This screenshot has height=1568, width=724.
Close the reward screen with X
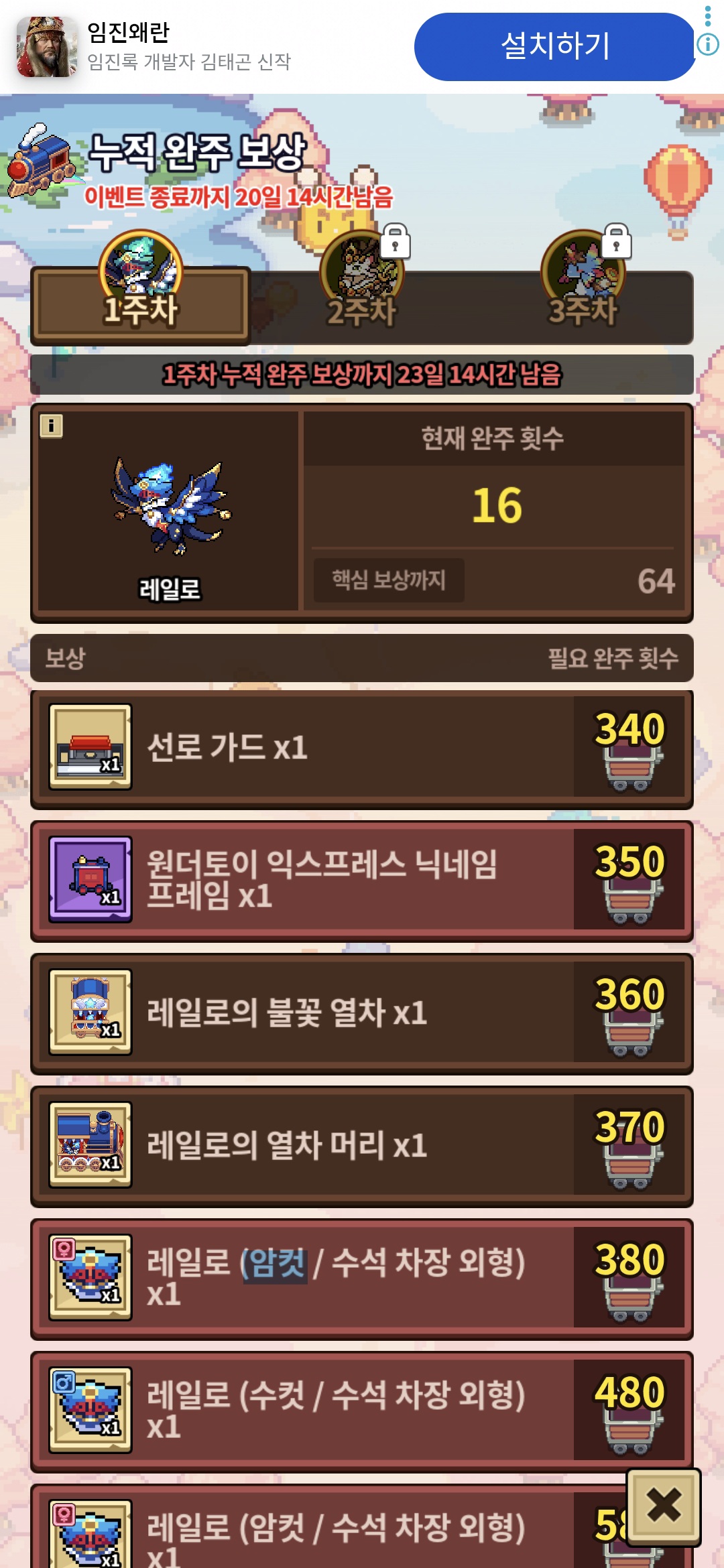coord(664,1506)
